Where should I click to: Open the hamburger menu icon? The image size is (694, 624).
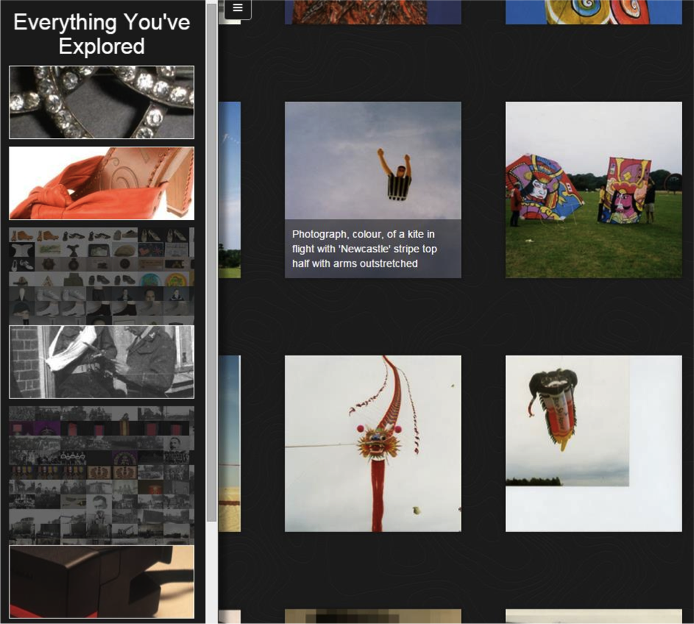click(237, 8)
